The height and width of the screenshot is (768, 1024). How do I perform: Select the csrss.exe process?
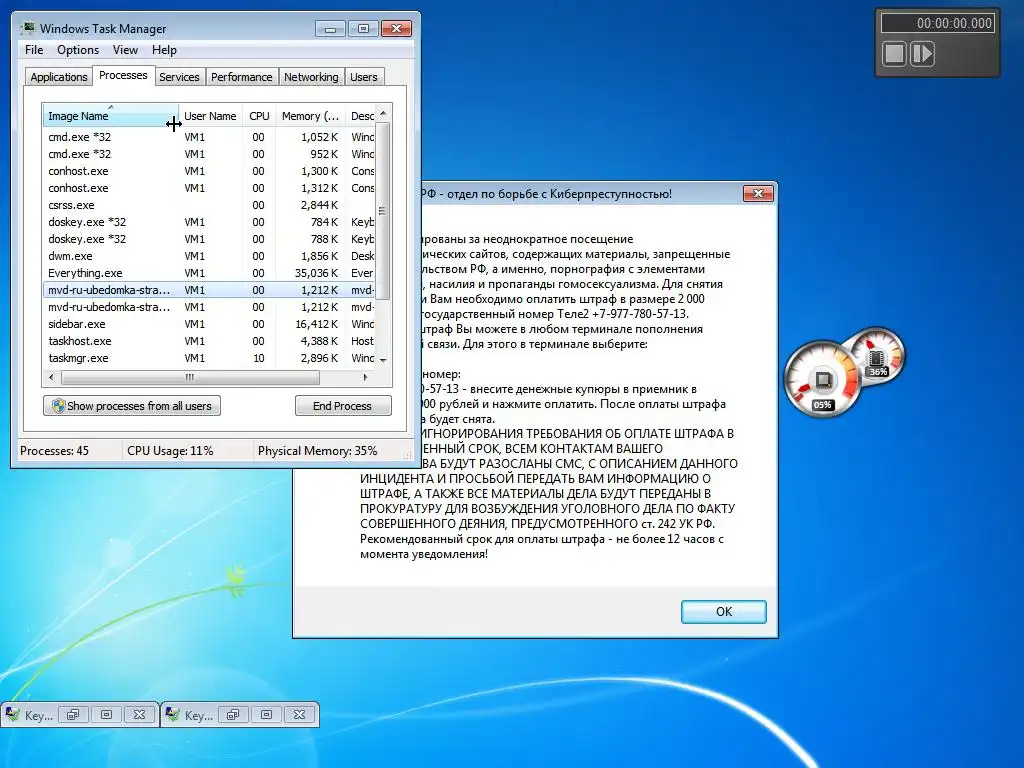click(209, 205)
